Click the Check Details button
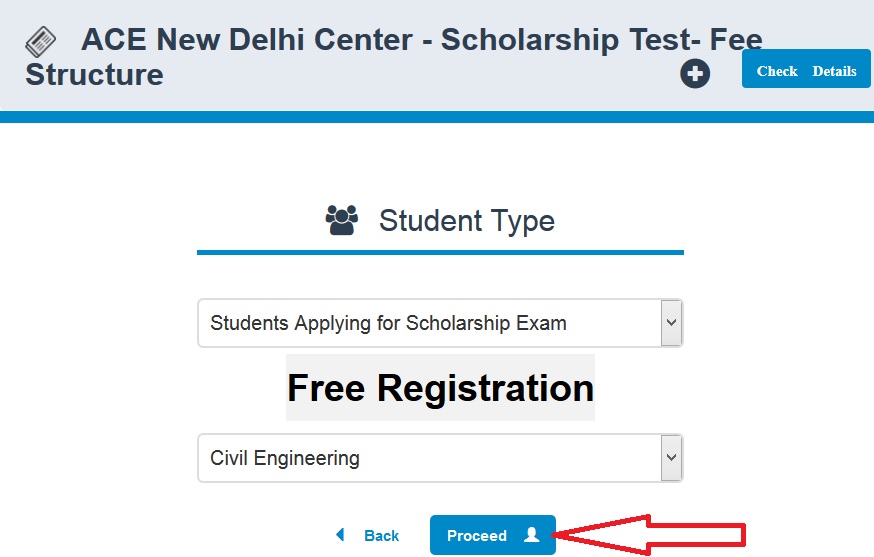 (806, 69)
